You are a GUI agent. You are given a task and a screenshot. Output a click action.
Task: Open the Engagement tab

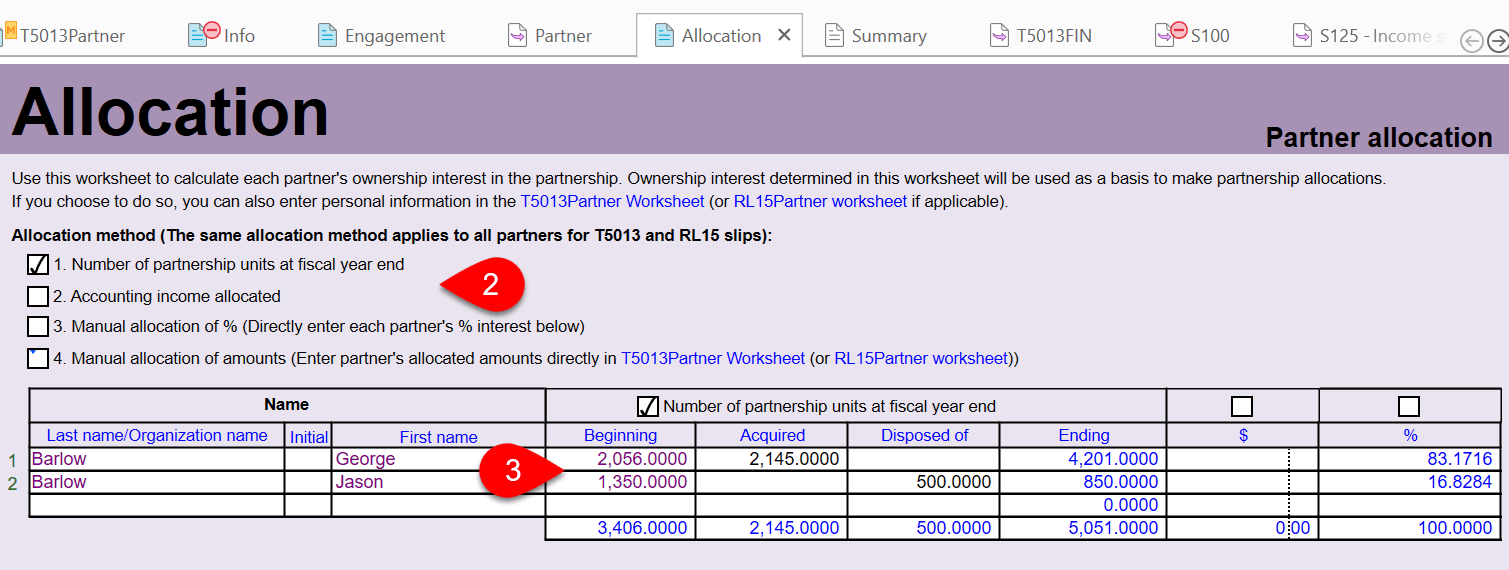pyautogui.click(x=395, y=36)
